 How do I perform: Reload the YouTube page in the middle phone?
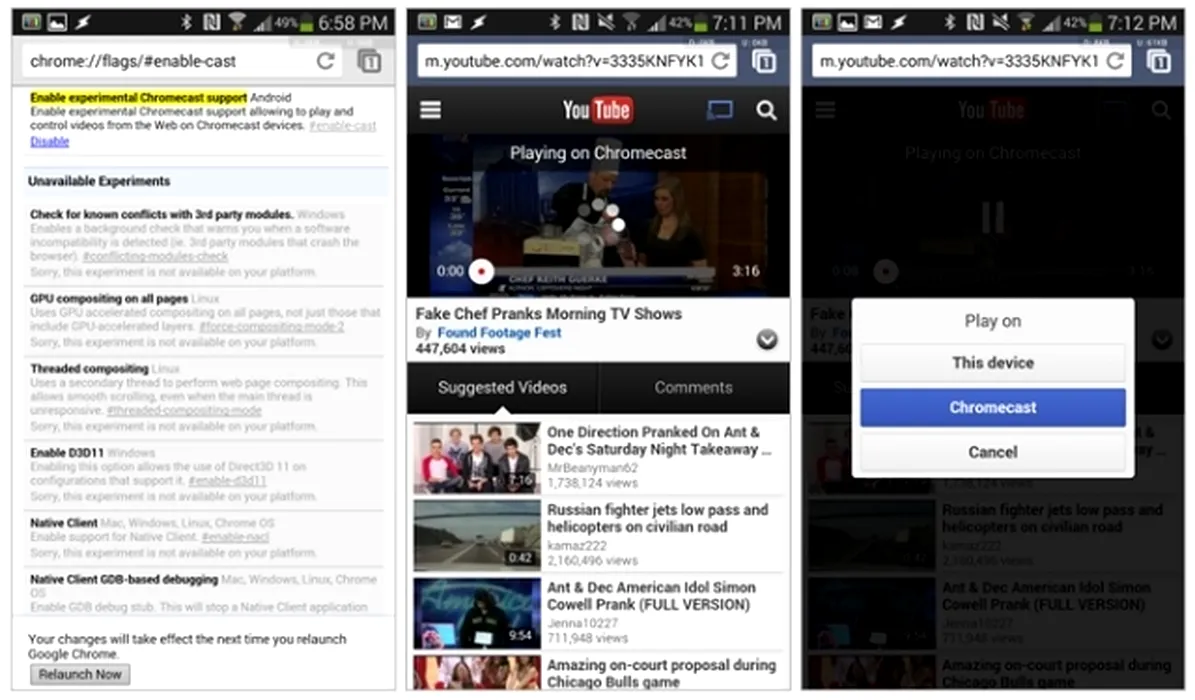[x=720, y=61]
